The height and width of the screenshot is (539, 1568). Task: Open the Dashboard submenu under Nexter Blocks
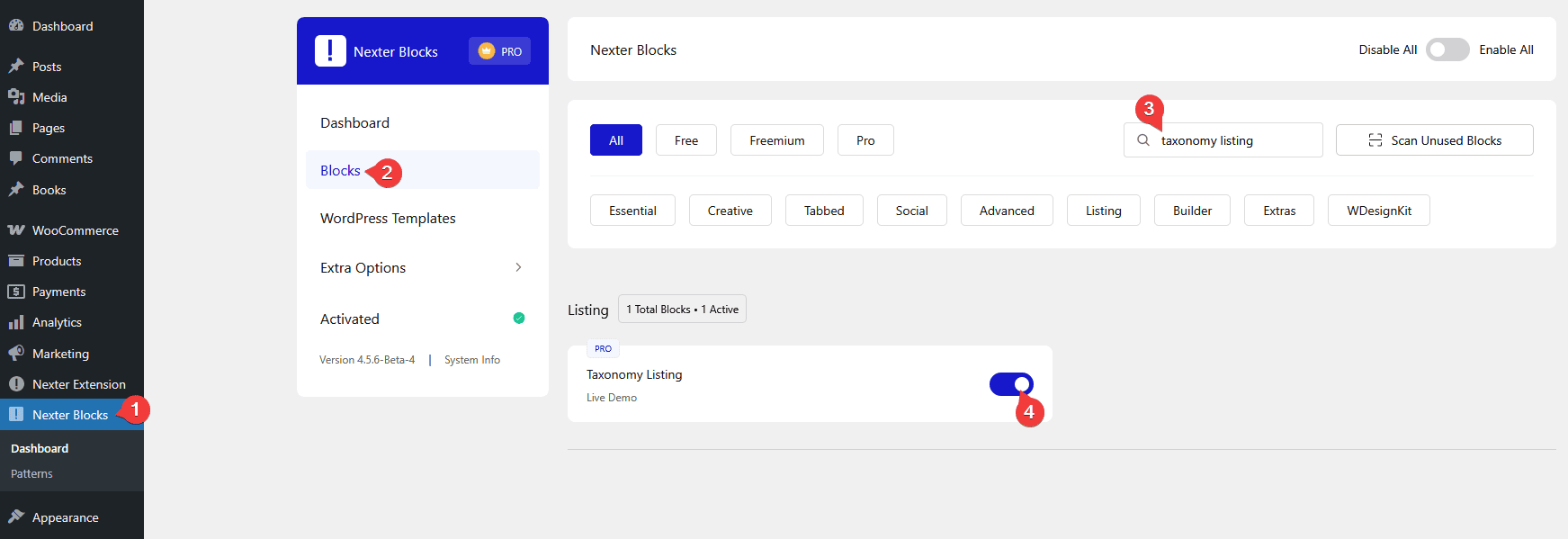[x=40, y=448]
